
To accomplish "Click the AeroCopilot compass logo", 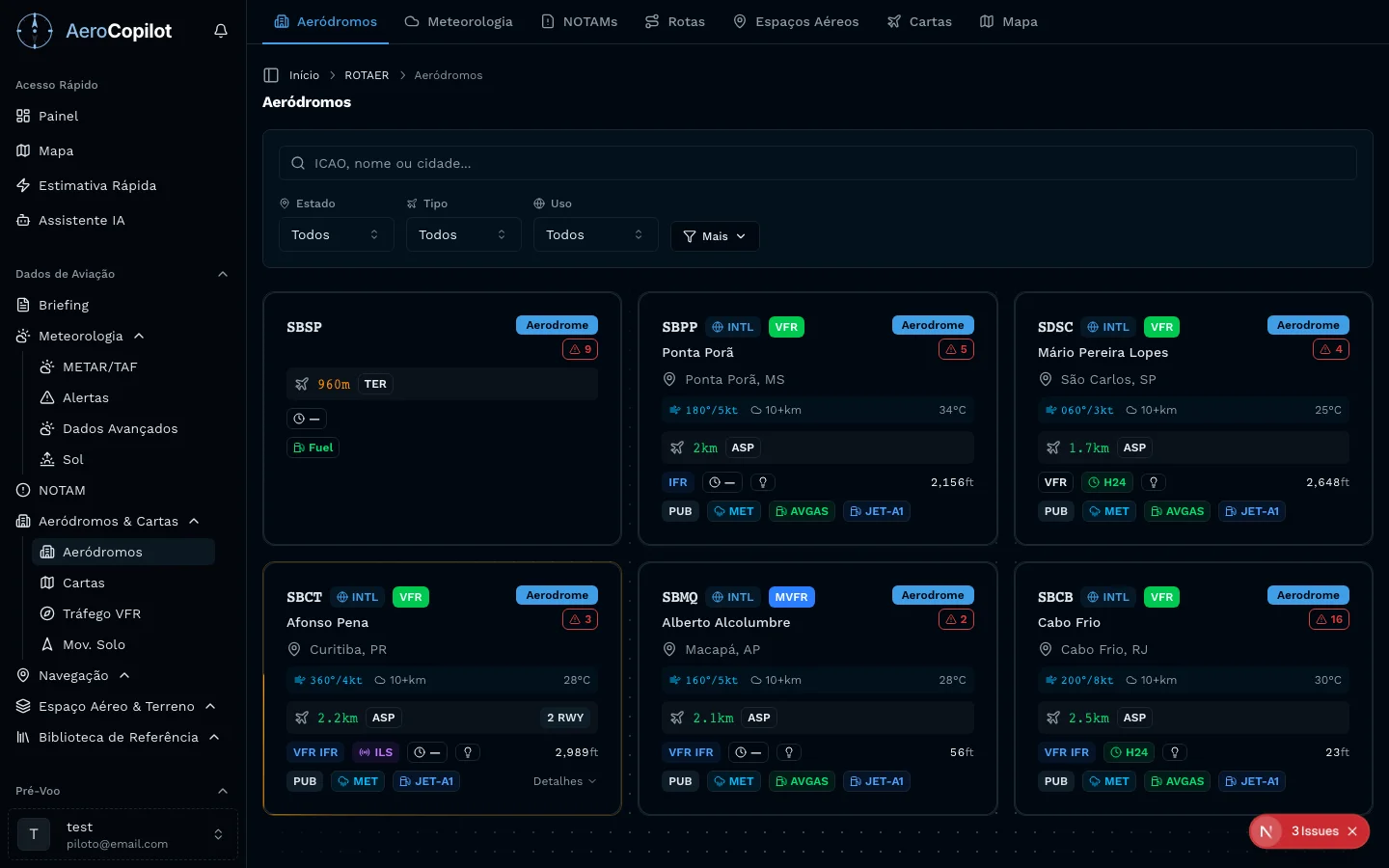I will 35,31.
